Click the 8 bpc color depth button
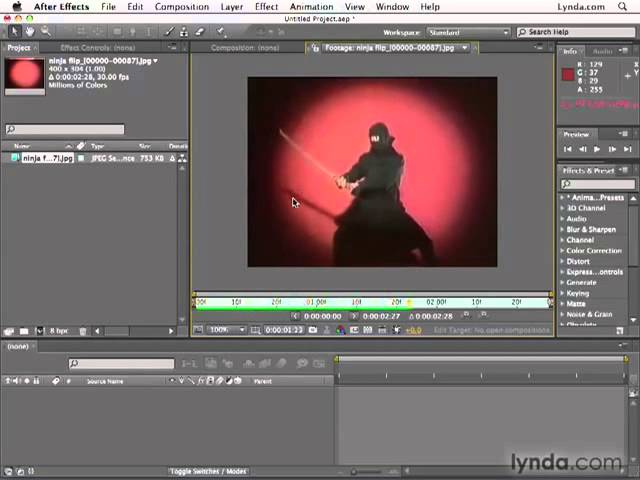The height and width of the screenshot is (480, 640). [x=58, y=331]
